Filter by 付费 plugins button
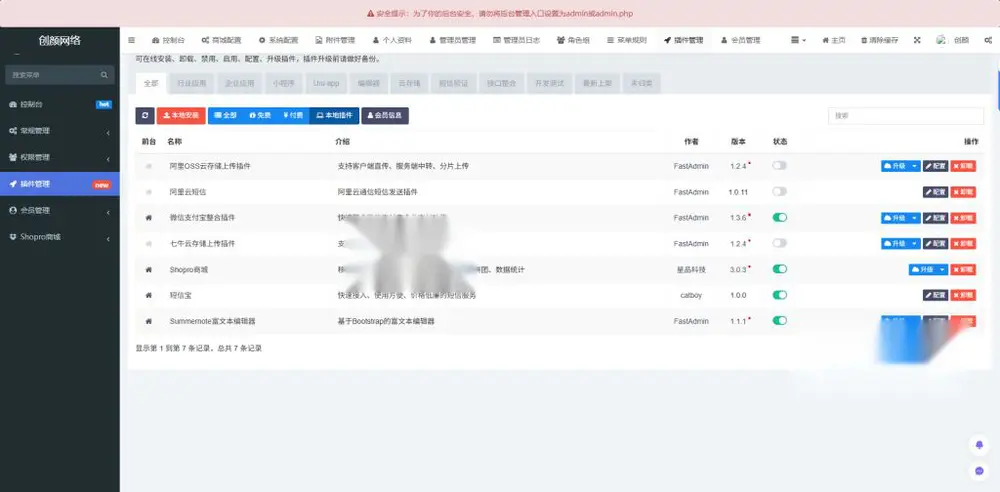Screen dimensions: 1000x492 pos(293,116)
